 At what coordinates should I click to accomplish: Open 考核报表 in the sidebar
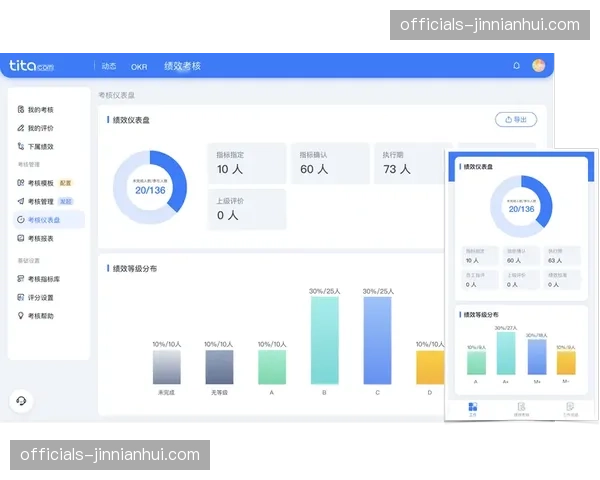pyautogui.click(x=40, y=238)
